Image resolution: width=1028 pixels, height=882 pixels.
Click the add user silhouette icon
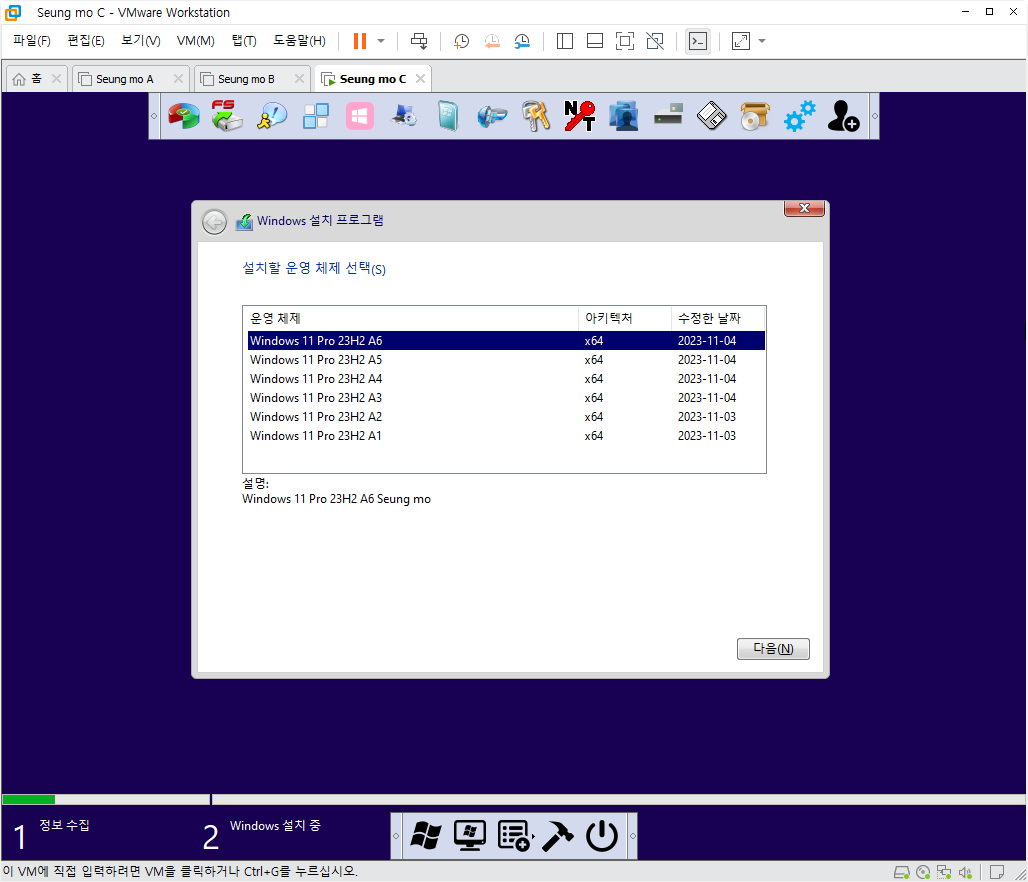[x=843, y=116]
